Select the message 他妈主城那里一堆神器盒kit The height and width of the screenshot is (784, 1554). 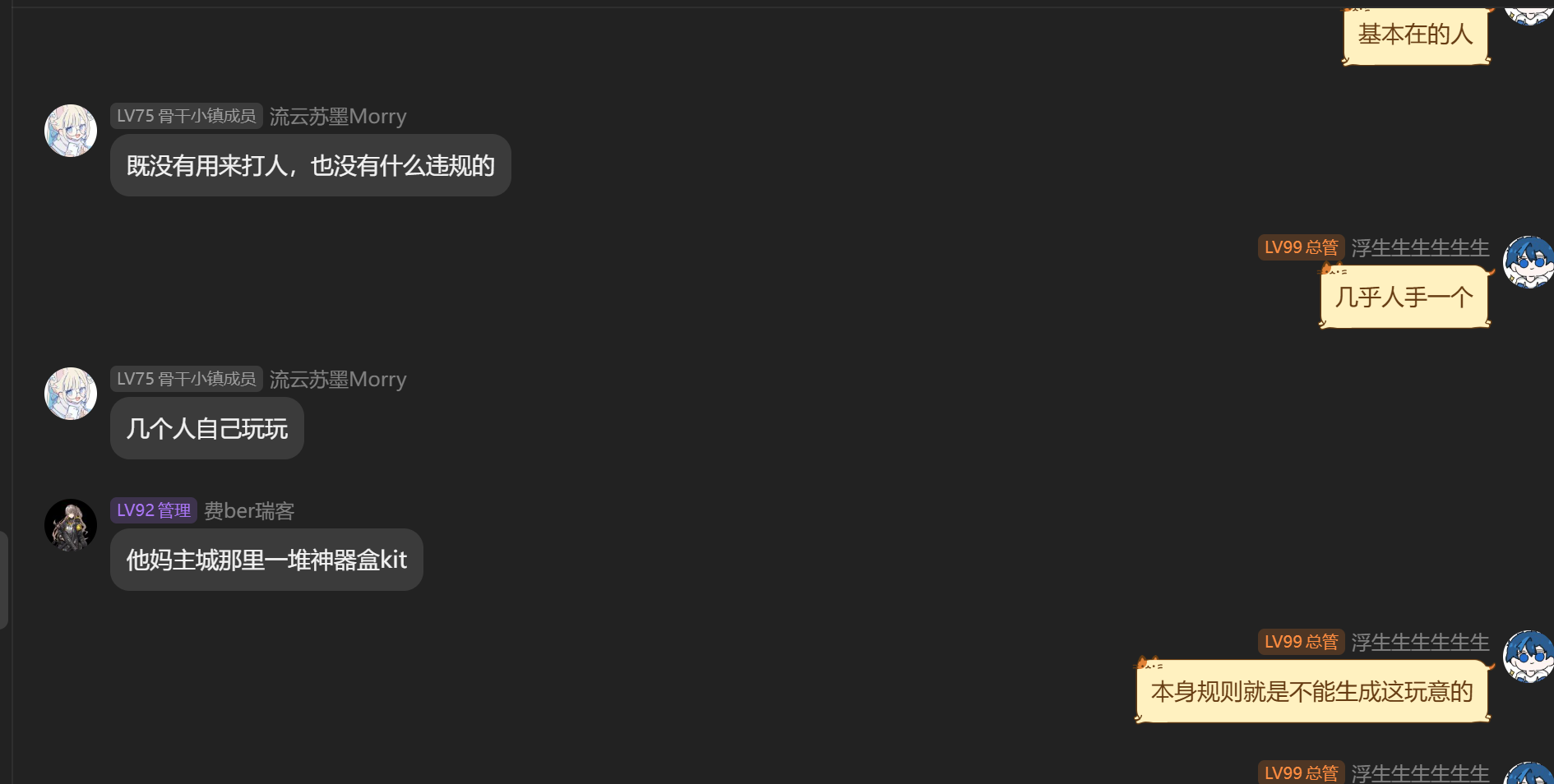266,560
